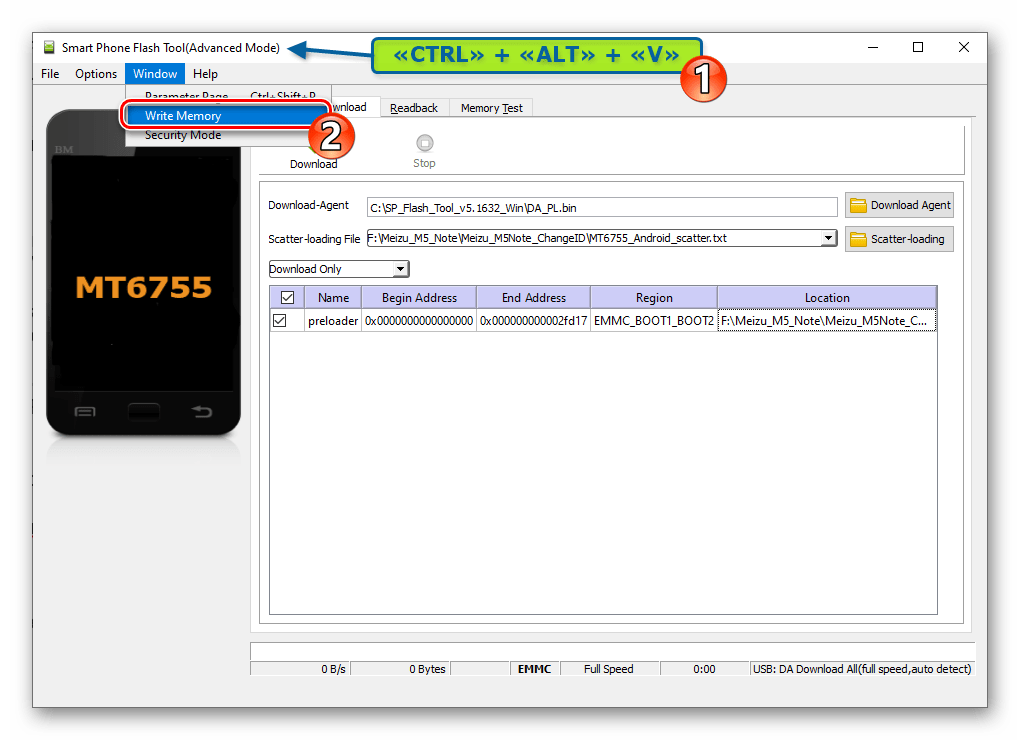Click the Smart Phone Flash Tool title icon
The width and height of the screenshot is (1020, 740).
49,47
